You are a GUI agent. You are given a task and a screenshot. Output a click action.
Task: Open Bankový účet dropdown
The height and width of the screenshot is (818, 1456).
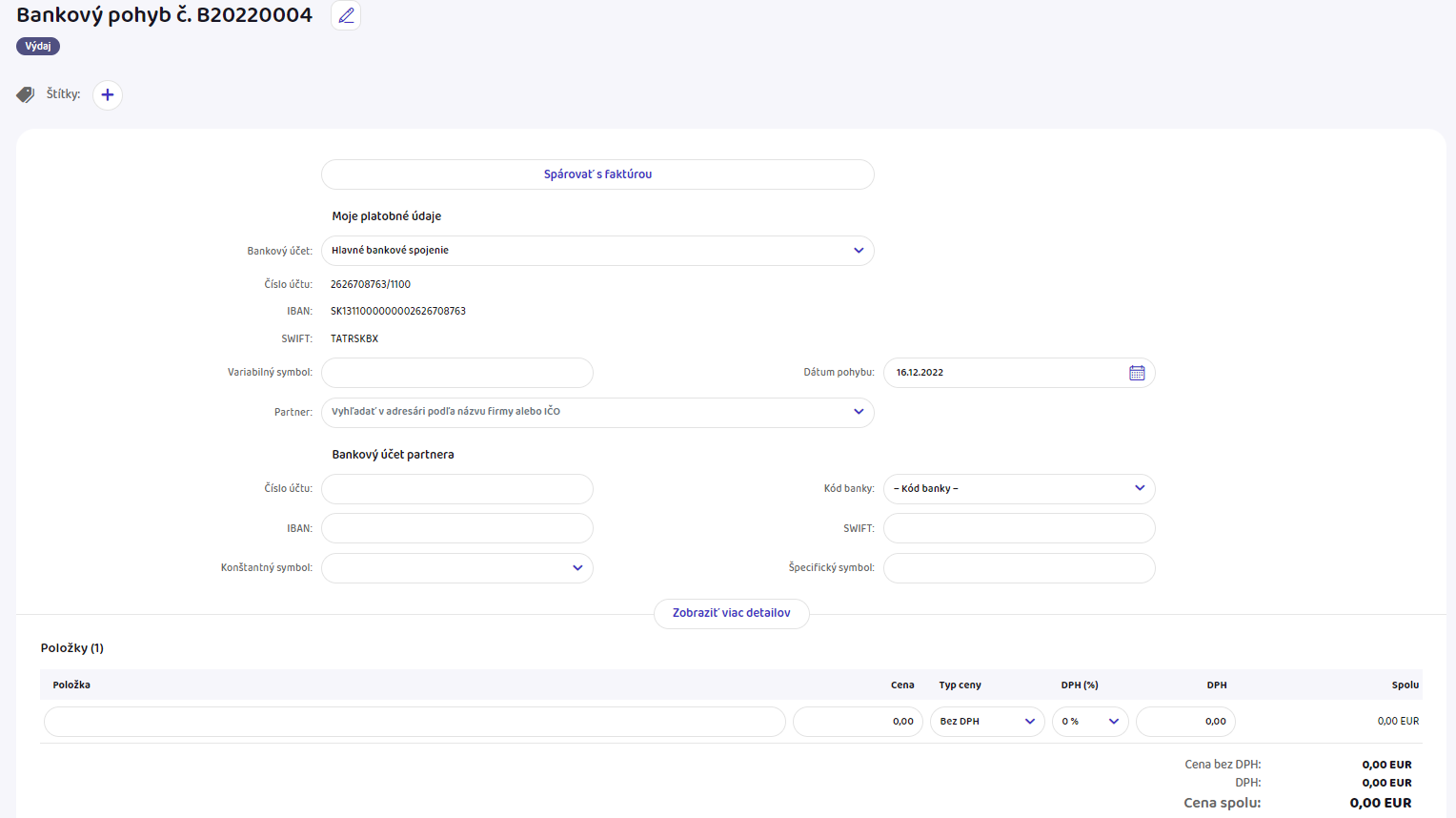597,251
